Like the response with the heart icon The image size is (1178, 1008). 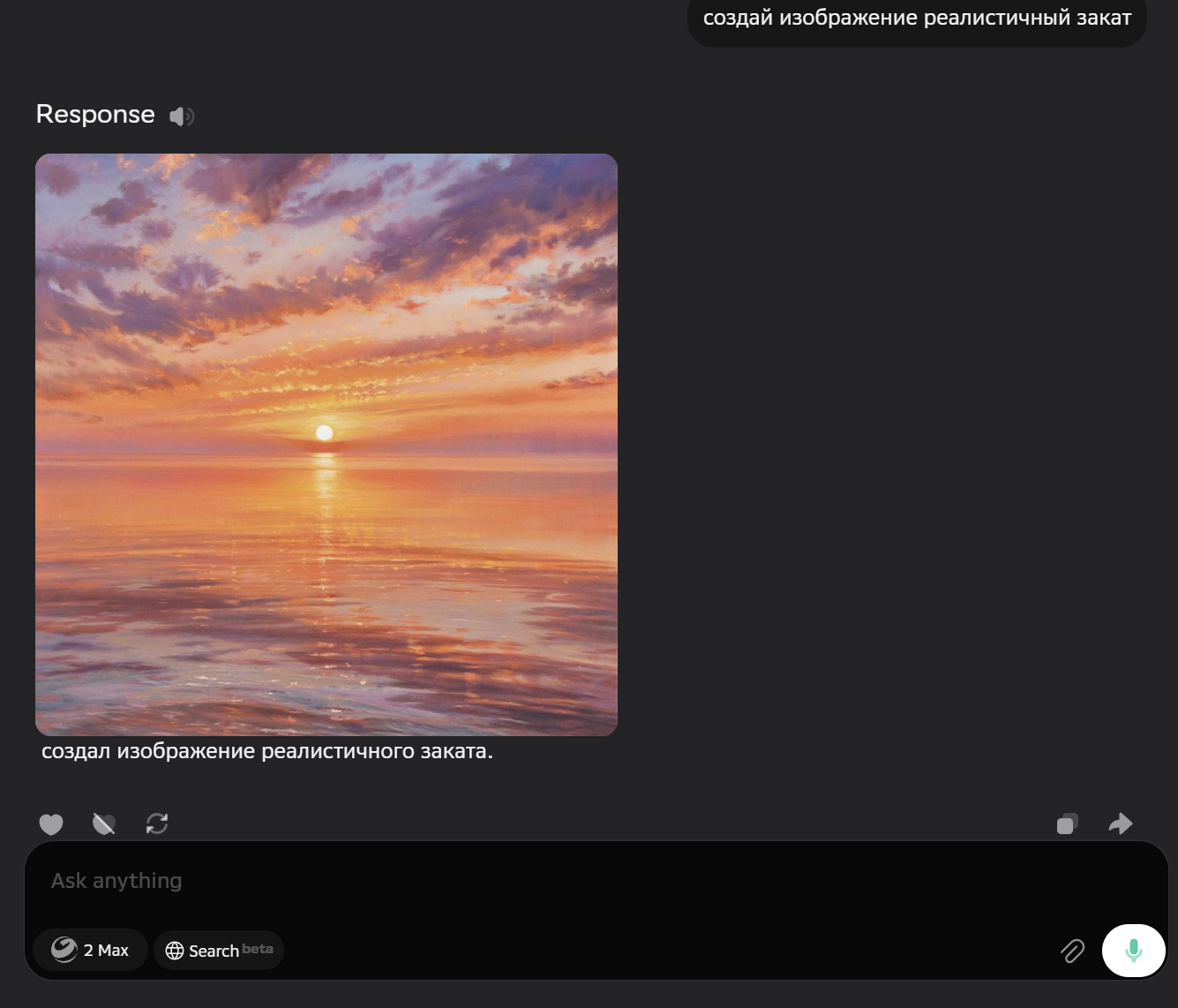pos(51,824)
